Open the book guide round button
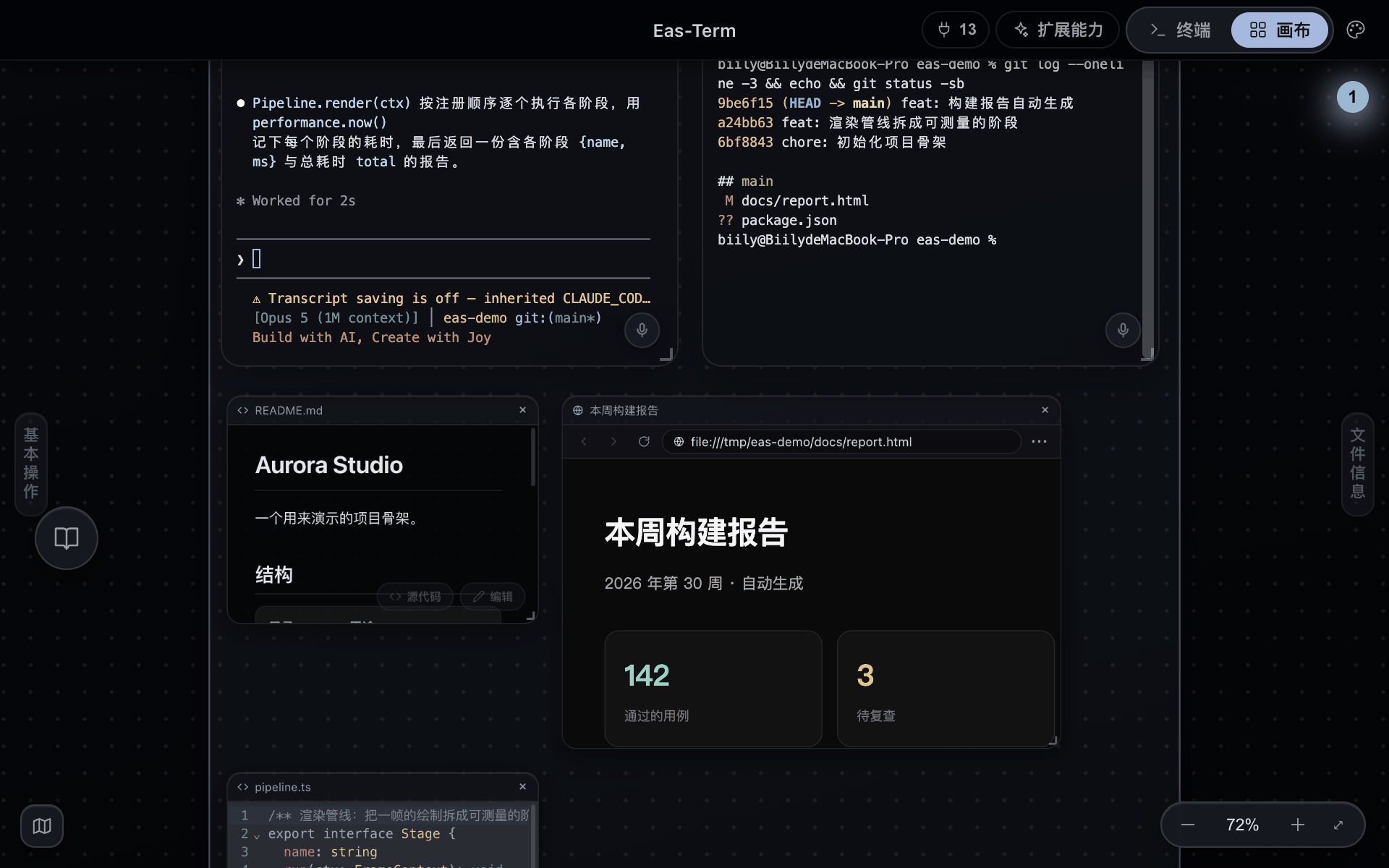The image size is (1389, 868). [67, 538]
